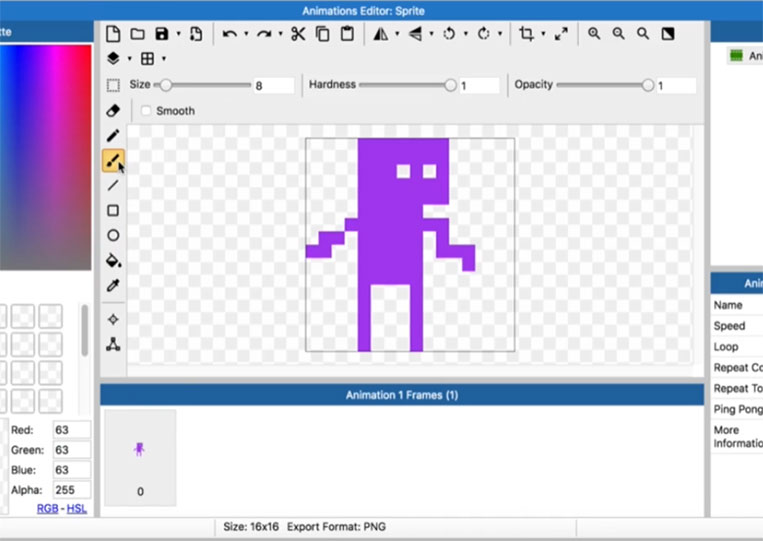763x541 pixels.
Task: Click the Size slider handle
Action: coord(166,85)
